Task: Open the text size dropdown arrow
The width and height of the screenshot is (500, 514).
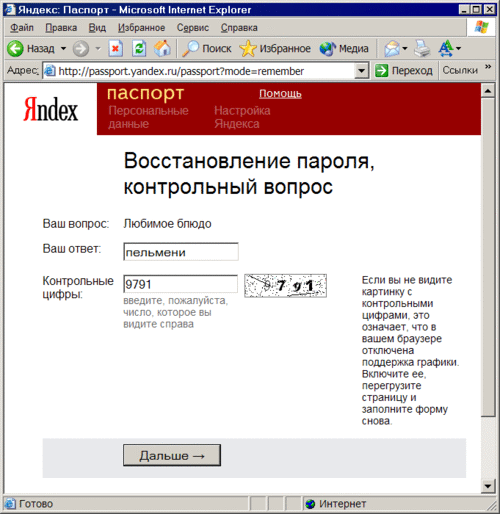Action: 458,49
